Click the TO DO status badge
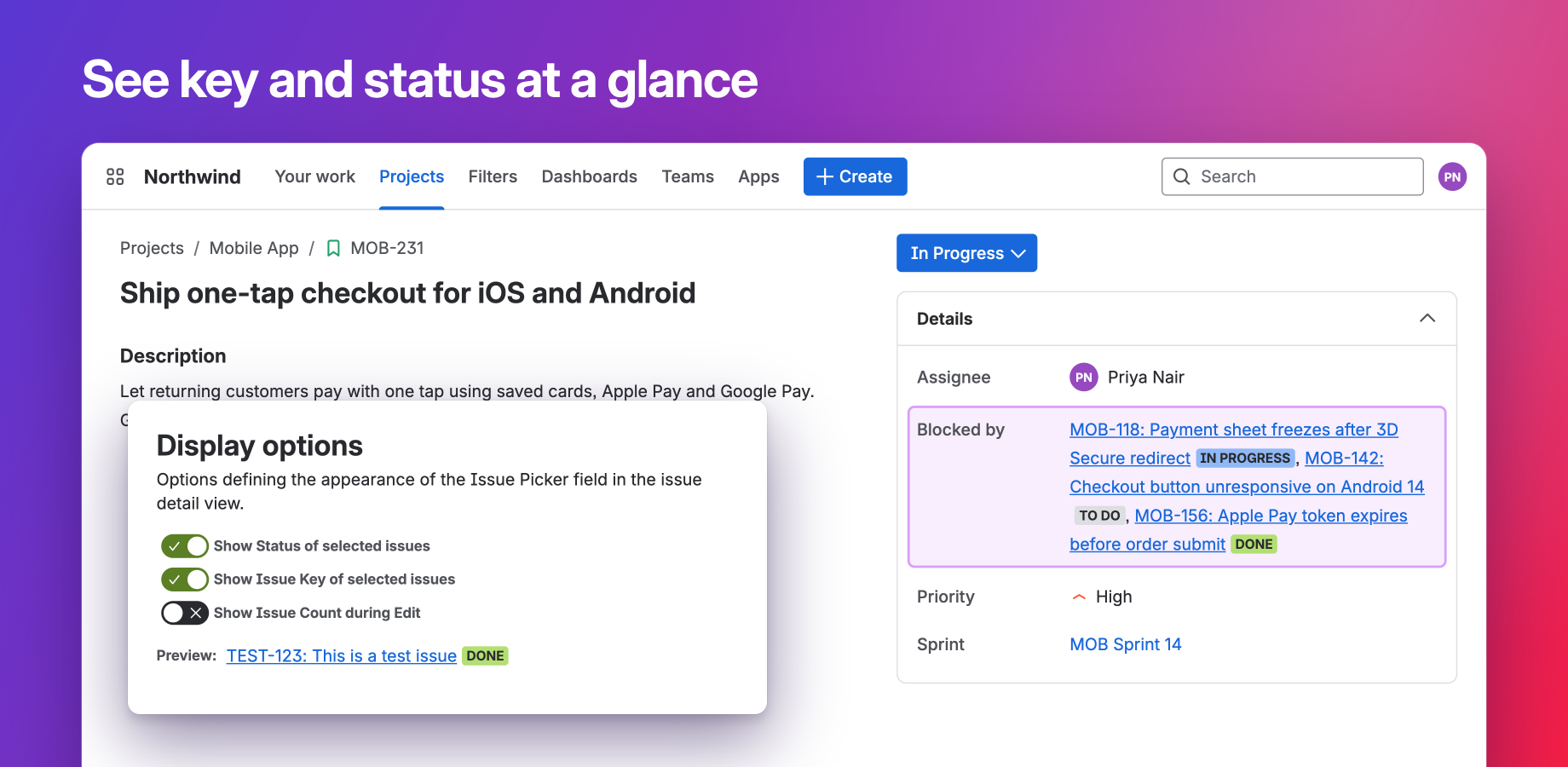Image resolution: width=1568 pixels, height=767 pixels. [1099, 516]
